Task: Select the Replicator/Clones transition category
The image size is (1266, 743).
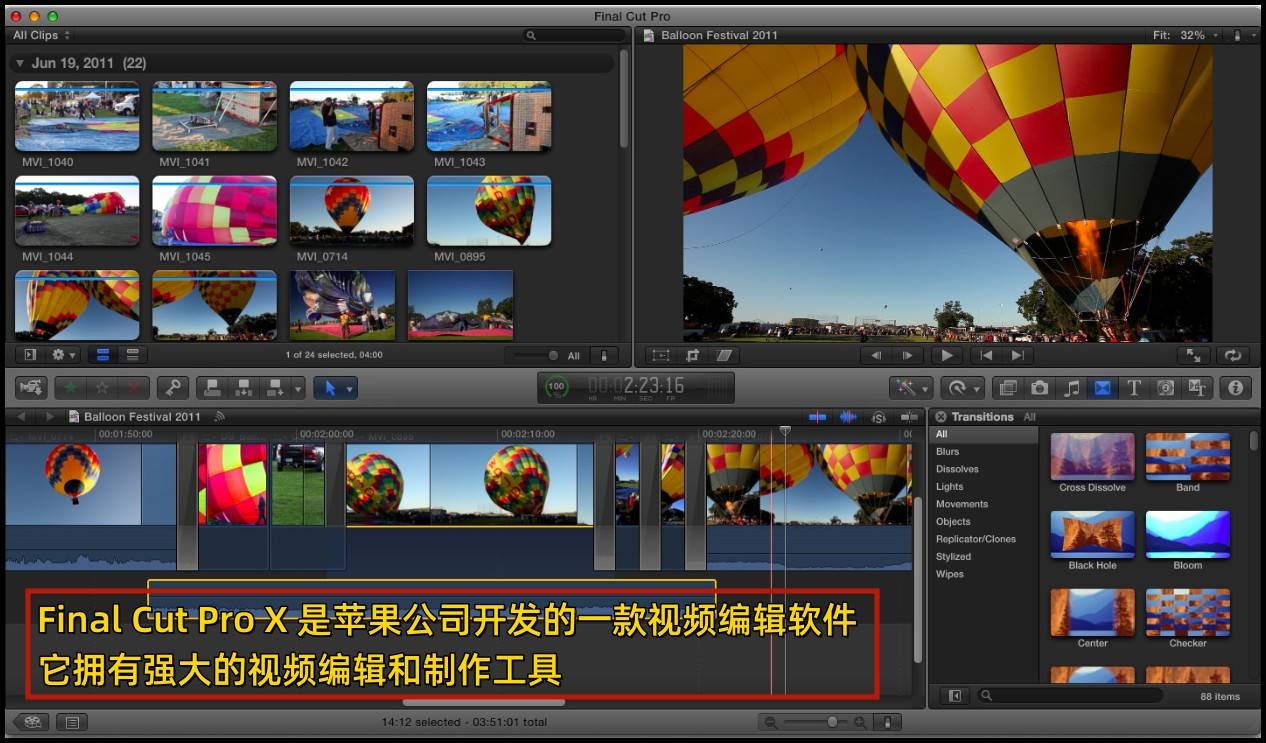Action: (x=975, y=539)
